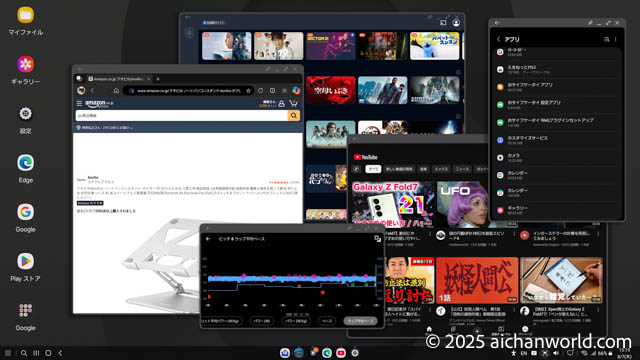Click the taskbar home button
640x360 pixels.
pyautogui.click(x=48, y=353)
